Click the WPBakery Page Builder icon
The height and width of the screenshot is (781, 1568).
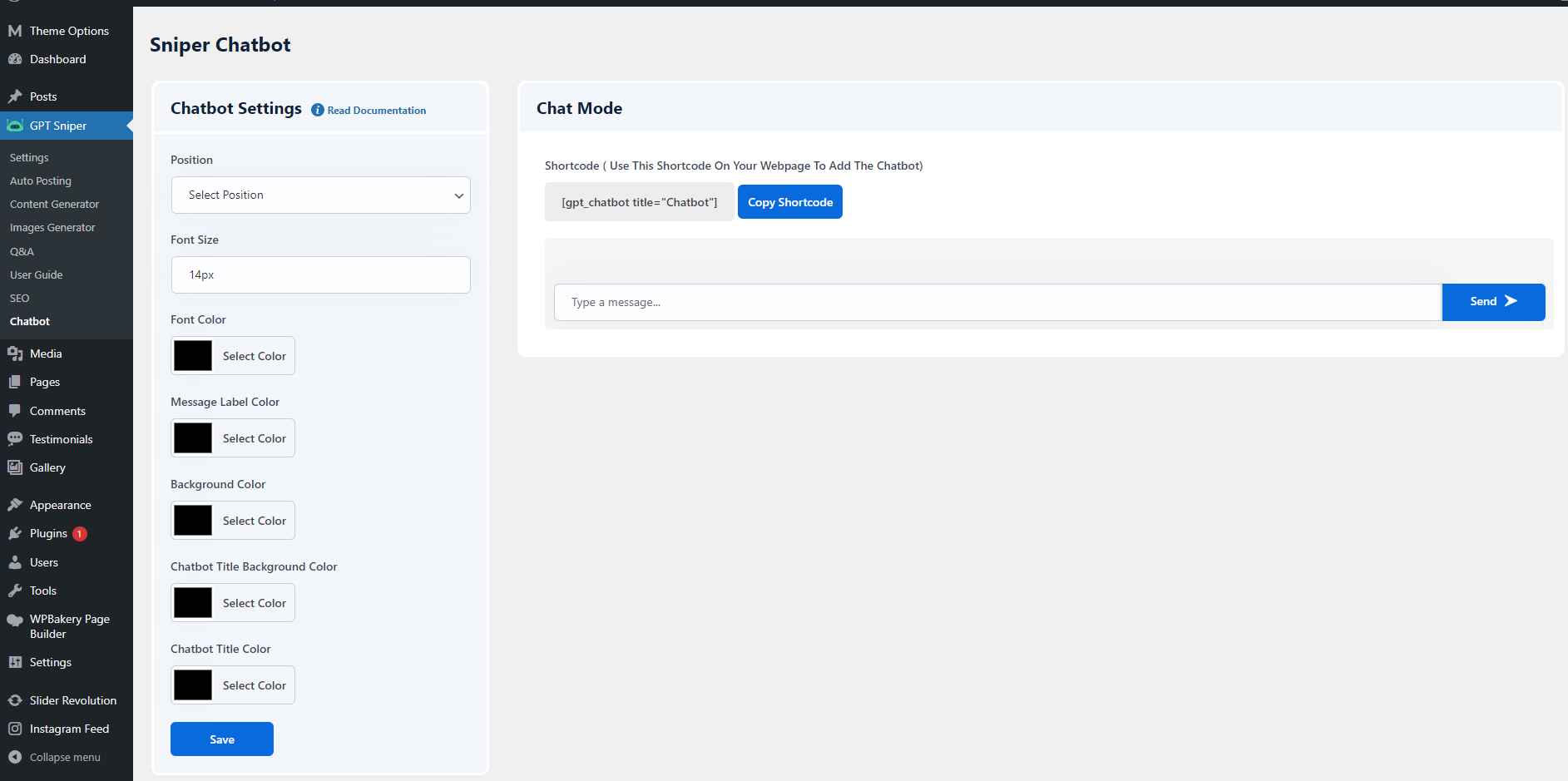pos(15,620)
